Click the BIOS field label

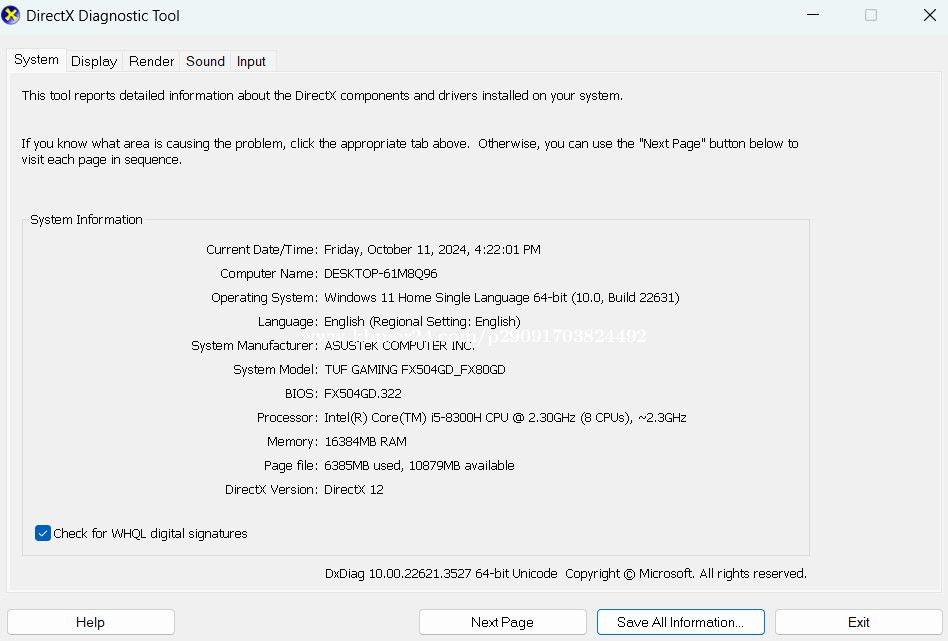pyautogui.click(x=302, y=394)
